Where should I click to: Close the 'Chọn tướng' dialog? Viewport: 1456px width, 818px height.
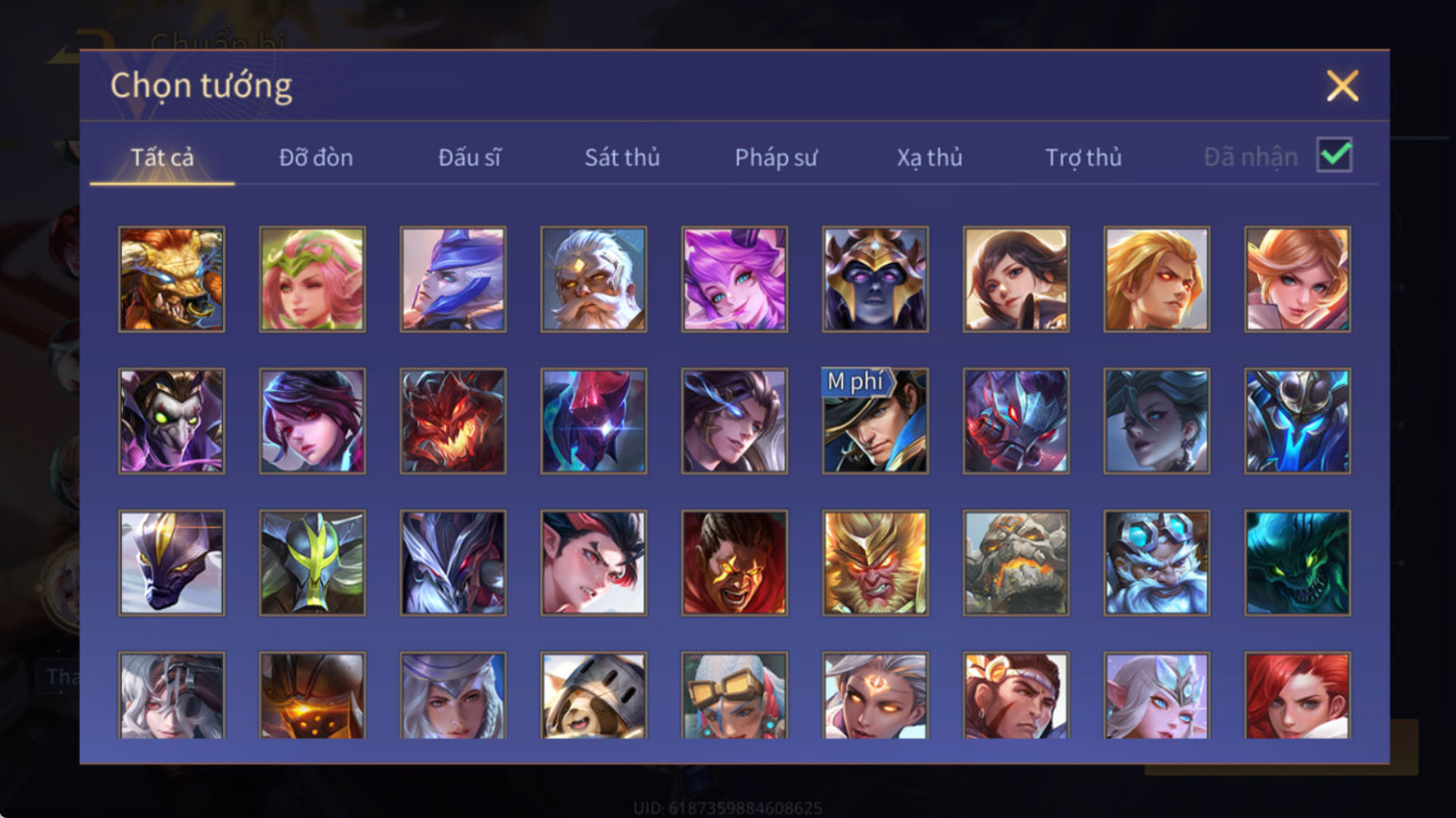point(1342,86)
